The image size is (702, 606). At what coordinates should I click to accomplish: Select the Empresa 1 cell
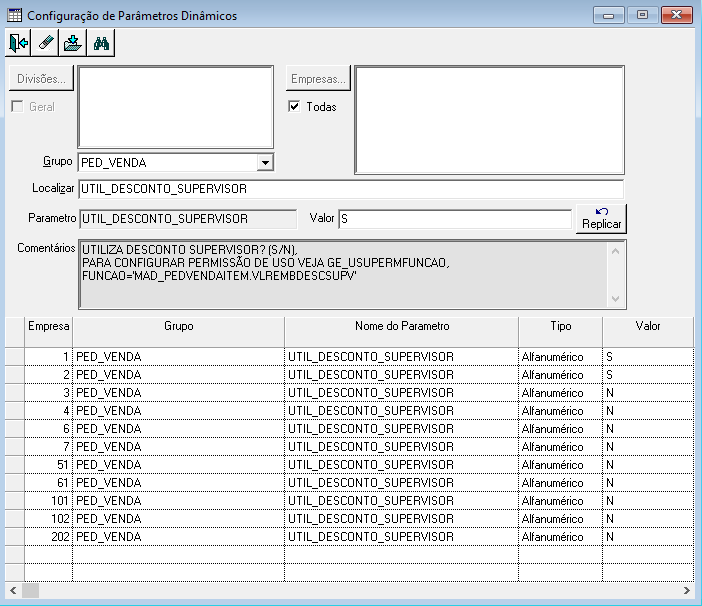pos(48,357)
